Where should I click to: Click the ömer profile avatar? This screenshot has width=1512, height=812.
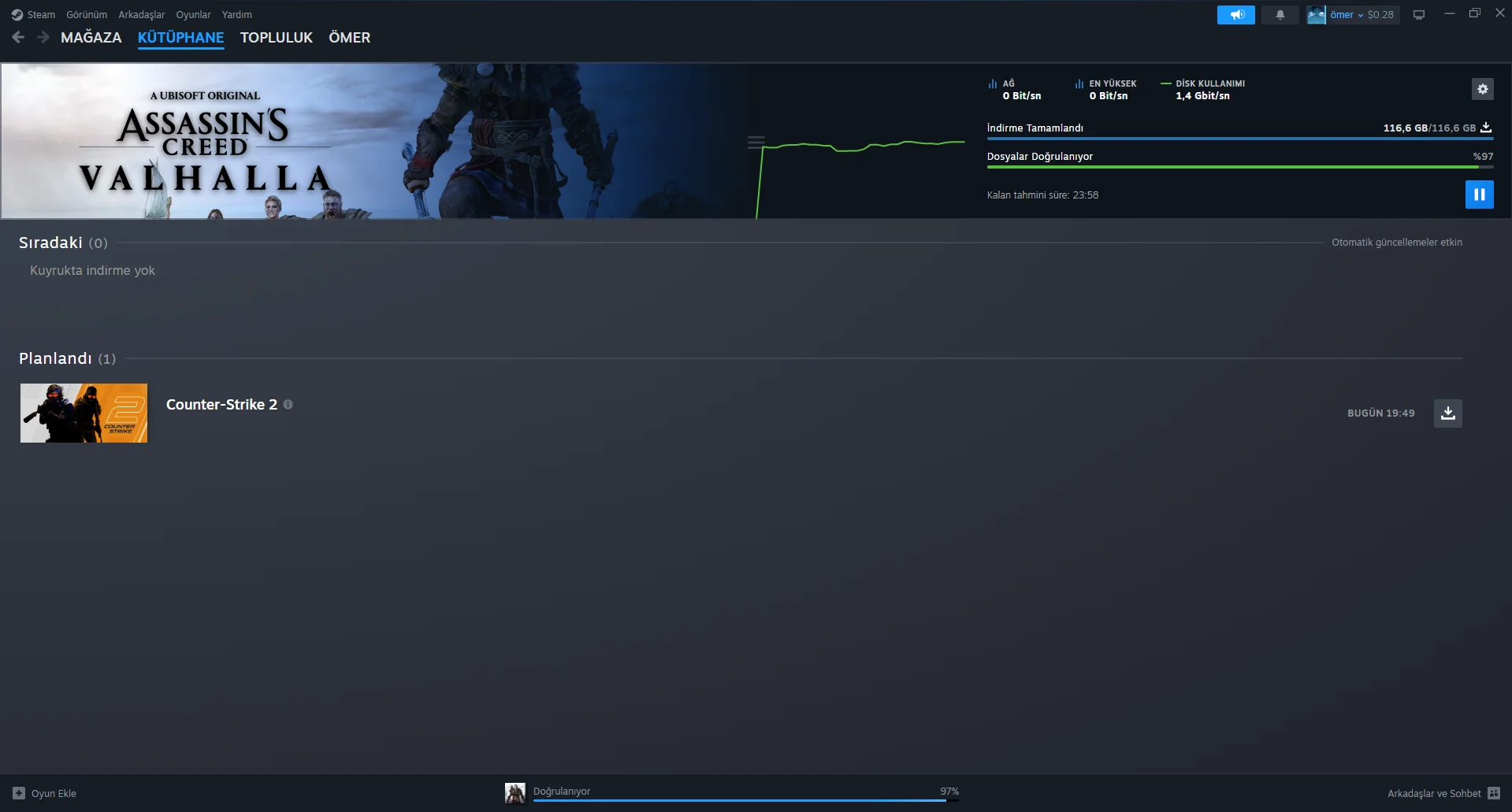click(x=1316, y=15)
